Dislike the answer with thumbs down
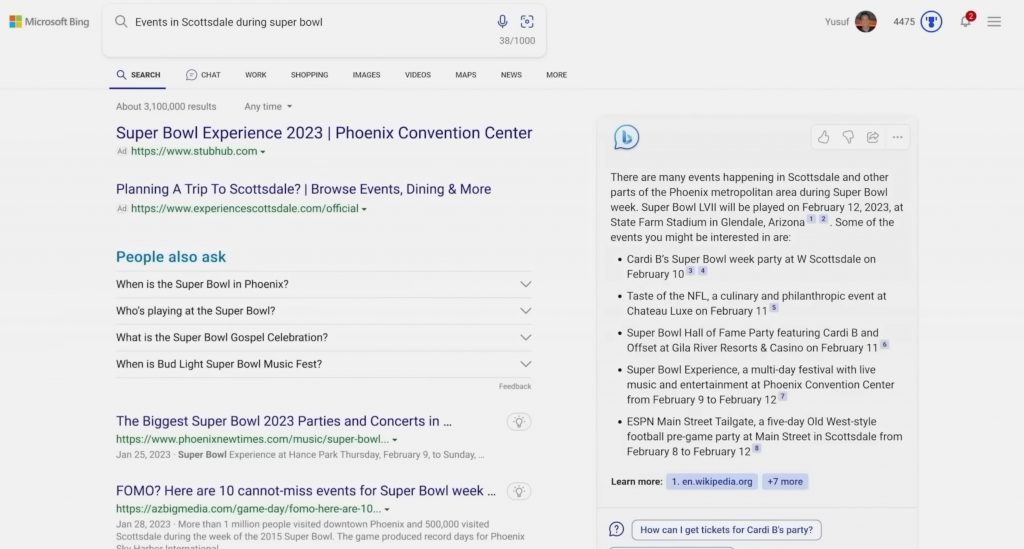Image resolution: width=1024 pixels, height=549 pixels. click(x=848, y=137)
